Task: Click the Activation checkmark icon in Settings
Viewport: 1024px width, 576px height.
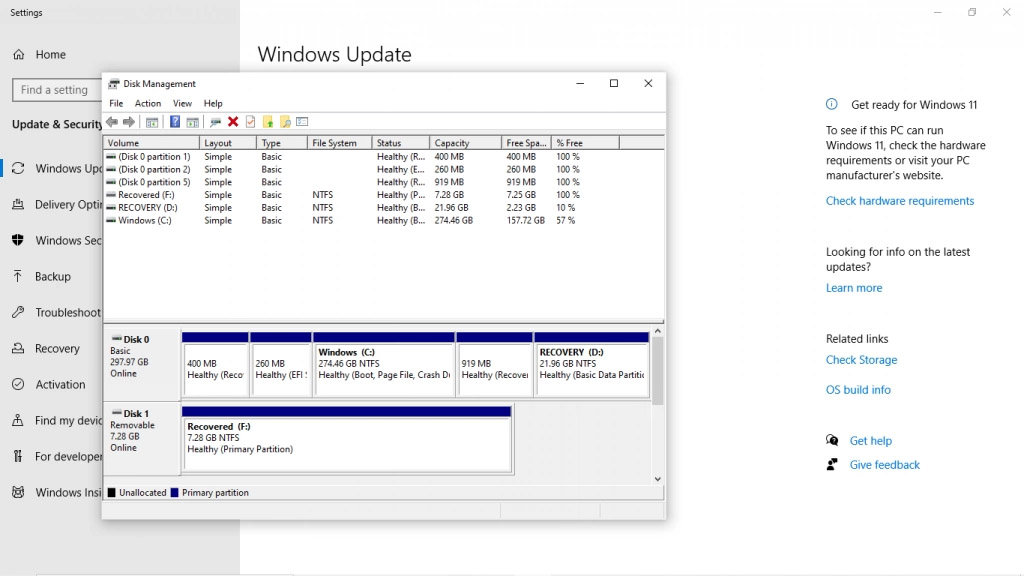Action: click(18, 384)
